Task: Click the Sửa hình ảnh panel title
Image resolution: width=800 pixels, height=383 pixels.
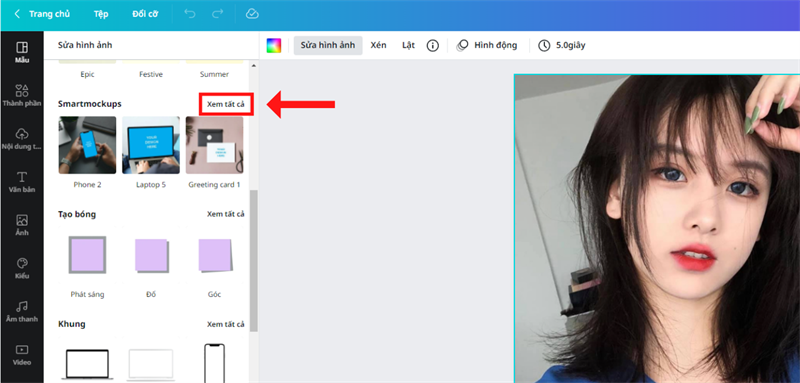Action: point(85,45)
